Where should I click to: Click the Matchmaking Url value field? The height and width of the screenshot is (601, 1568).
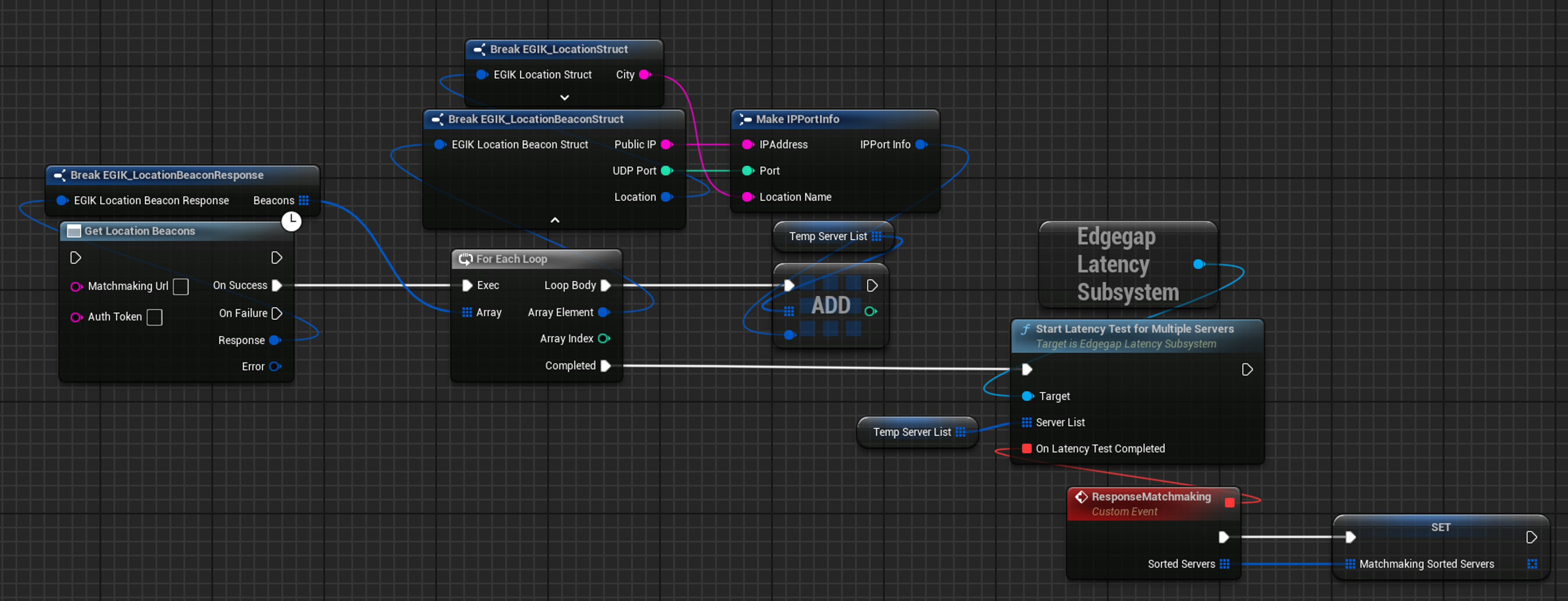[181, 286]
